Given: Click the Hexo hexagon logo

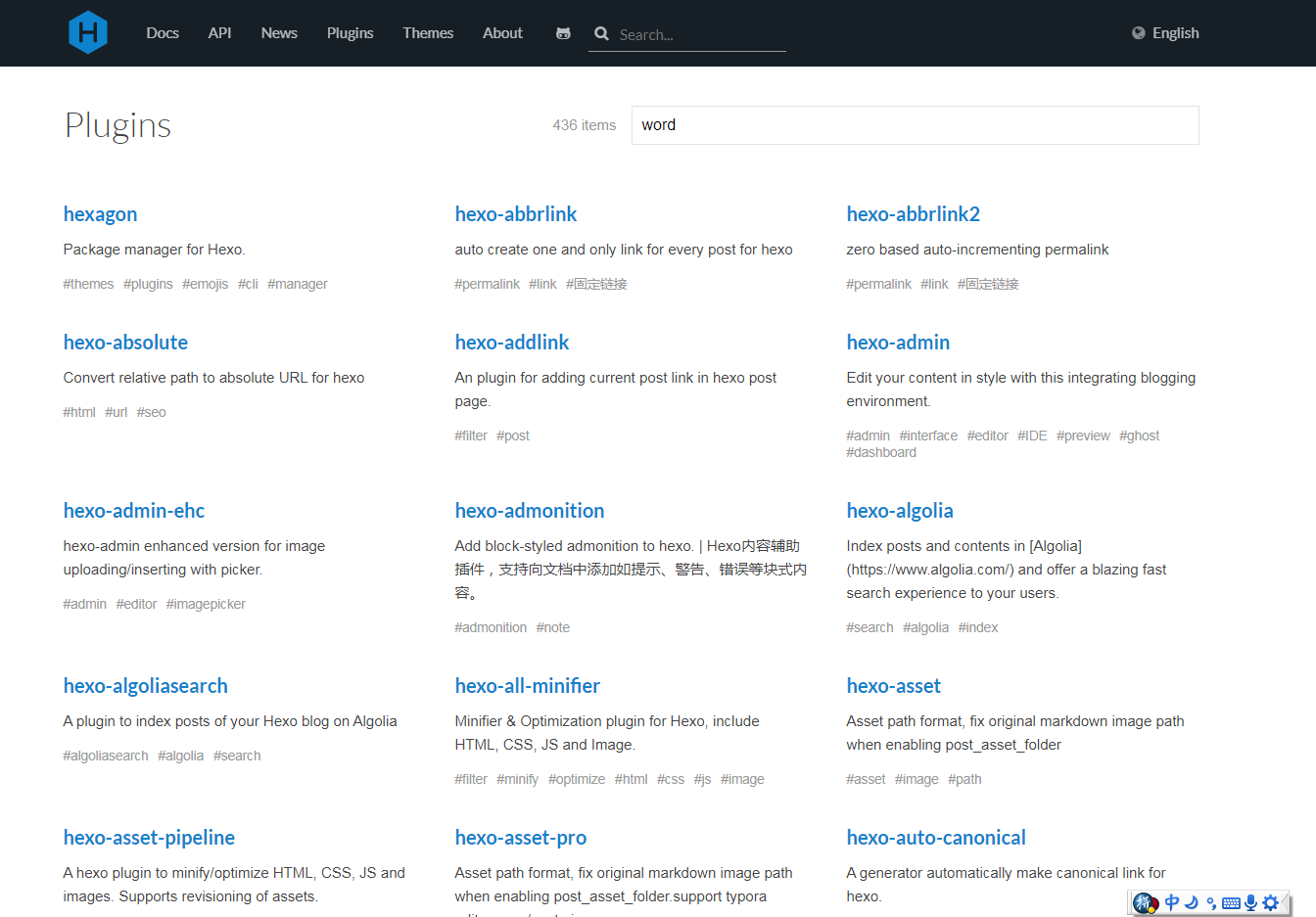Looking at the screenshot, I should (x=87, y=32).
